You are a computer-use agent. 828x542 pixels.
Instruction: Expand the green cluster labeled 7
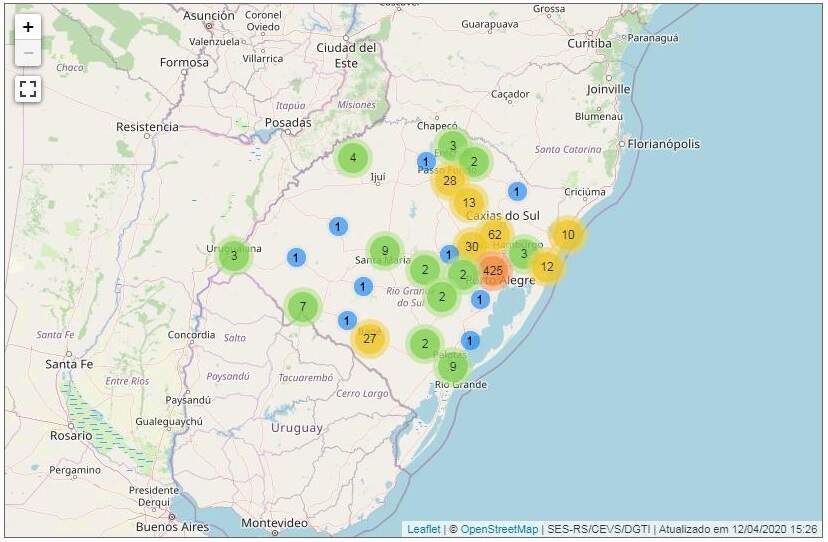click(302, 307)
